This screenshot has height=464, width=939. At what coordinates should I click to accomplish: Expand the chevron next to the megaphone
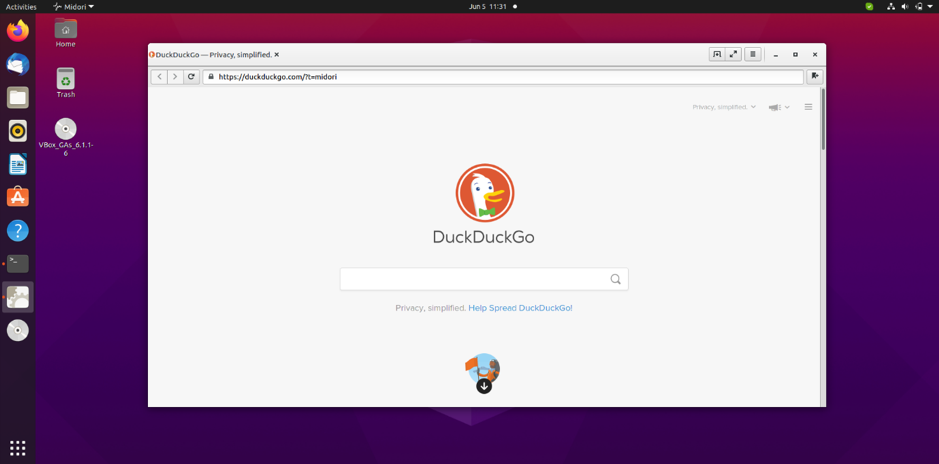point(787,107)
